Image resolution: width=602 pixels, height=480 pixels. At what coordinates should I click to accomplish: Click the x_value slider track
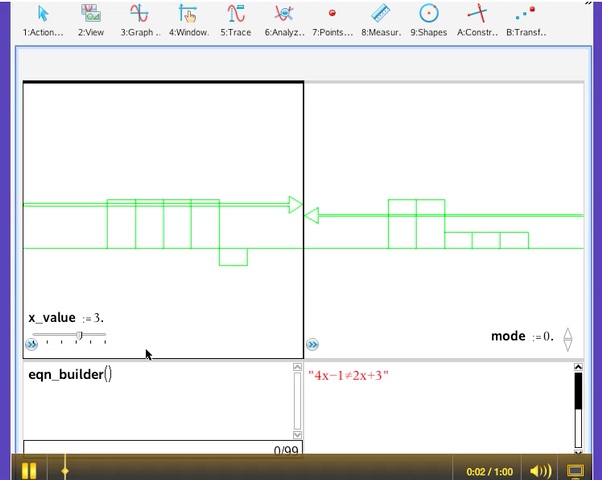70,335
